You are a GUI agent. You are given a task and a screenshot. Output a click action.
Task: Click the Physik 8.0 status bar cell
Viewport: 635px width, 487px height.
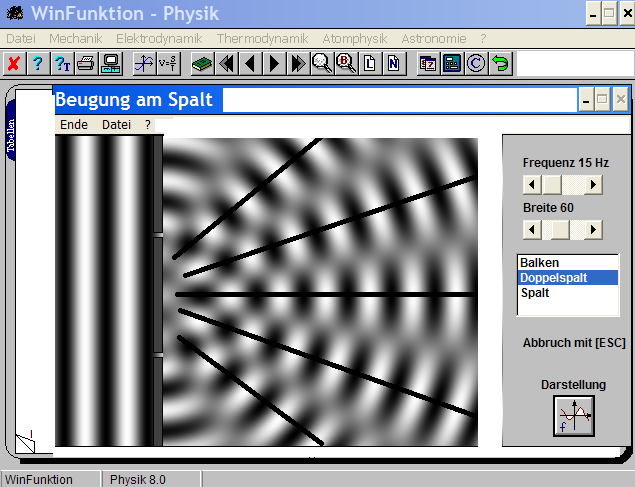(151, 479)
